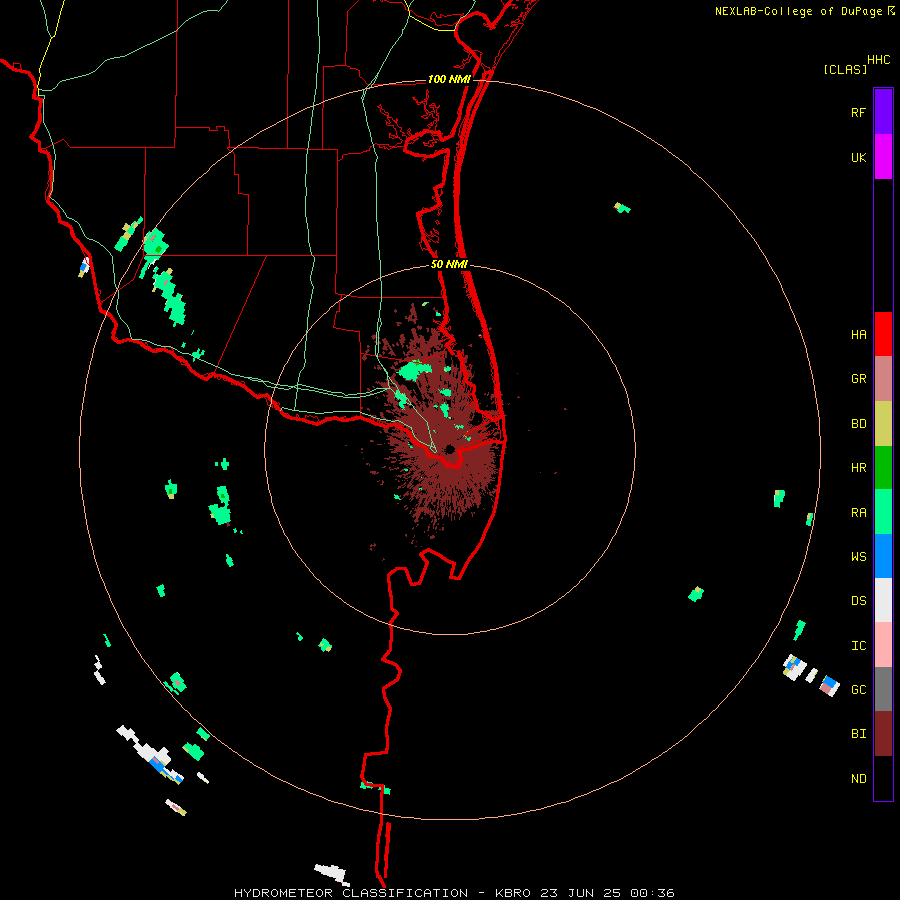Click the "[CLAS]" legend header
Screen dimensions: 900x900
tap(845, 69)
